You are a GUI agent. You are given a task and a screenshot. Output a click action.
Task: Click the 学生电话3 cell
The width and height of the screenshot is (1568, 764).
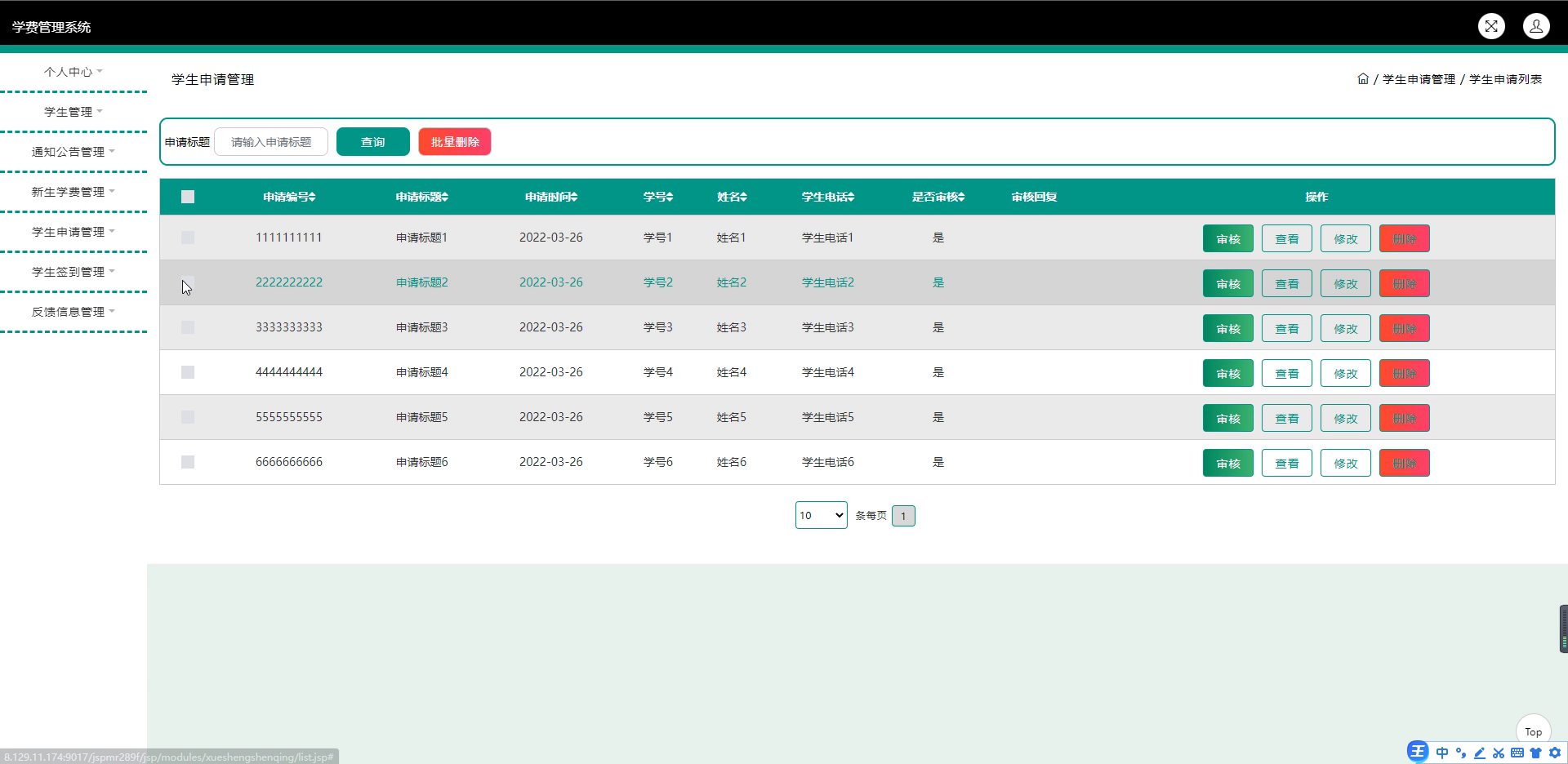pyautogui.click(x=828, y=327)
